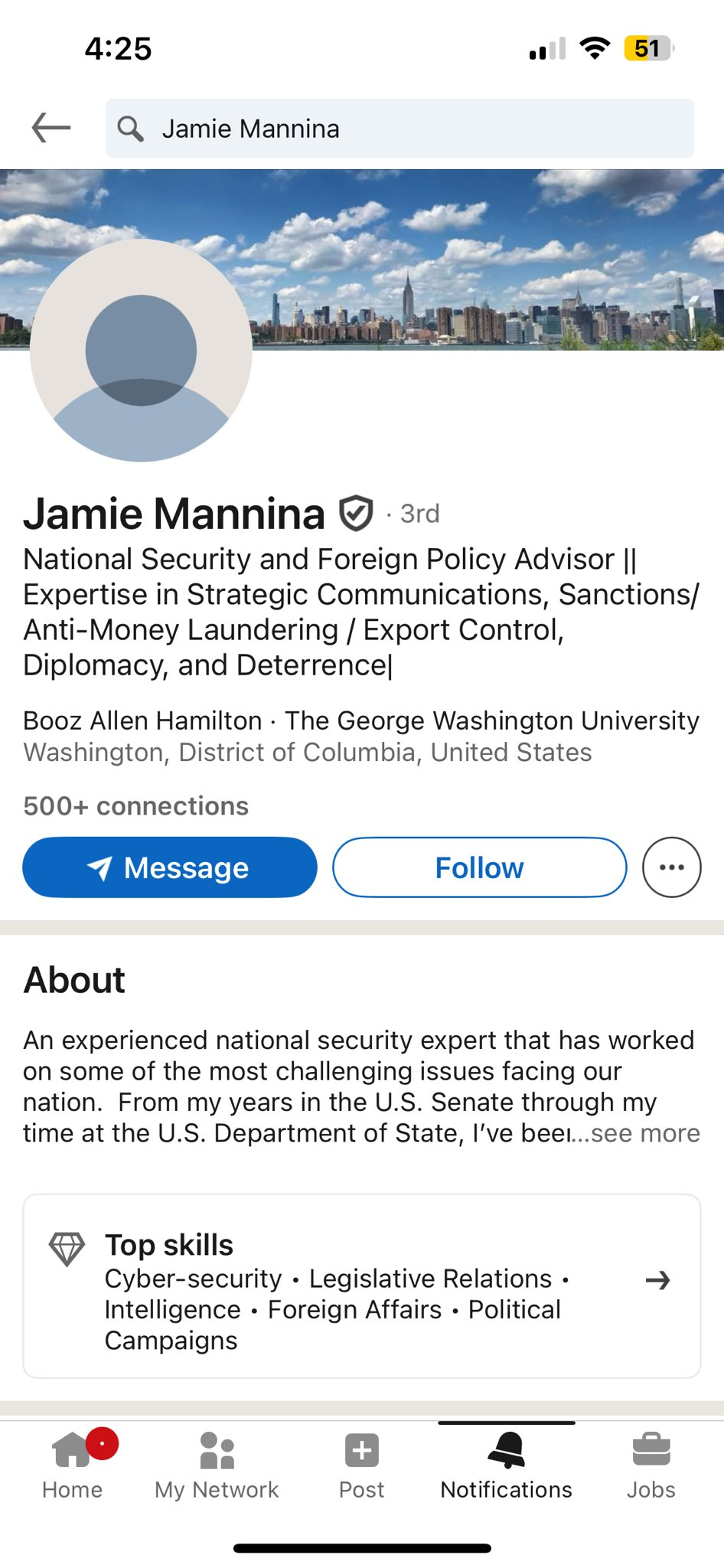The width and height of the screenshot is (724, 1568).
Task: Expand About text with see more
Action: [645, 1133]
